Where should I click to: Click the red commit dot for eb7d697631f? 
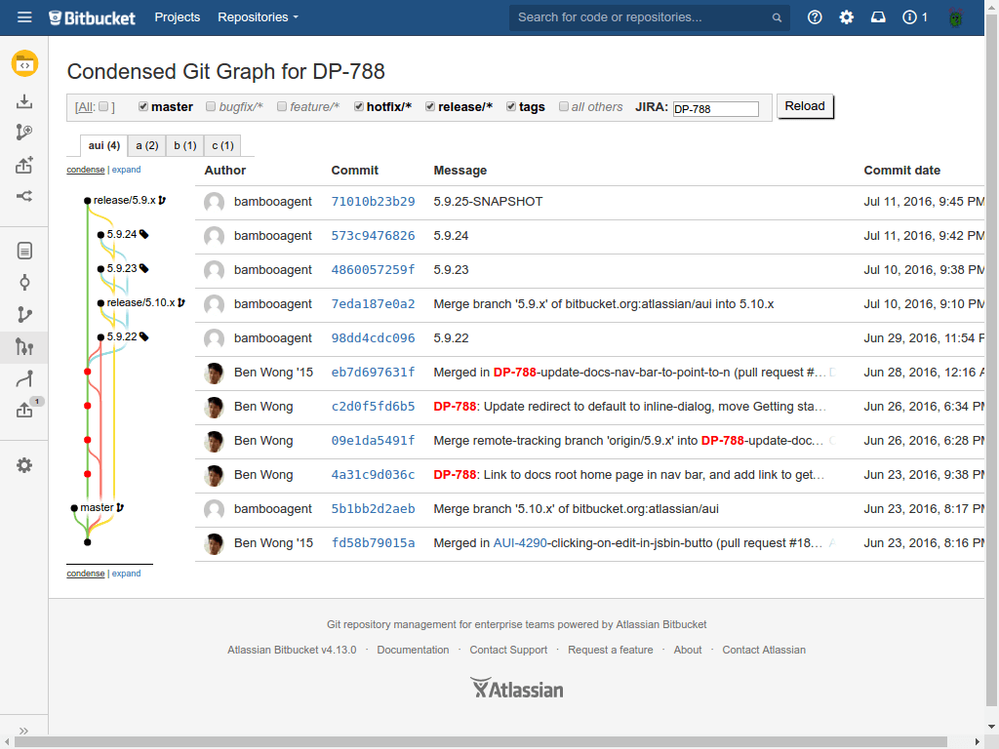point(87,372)
